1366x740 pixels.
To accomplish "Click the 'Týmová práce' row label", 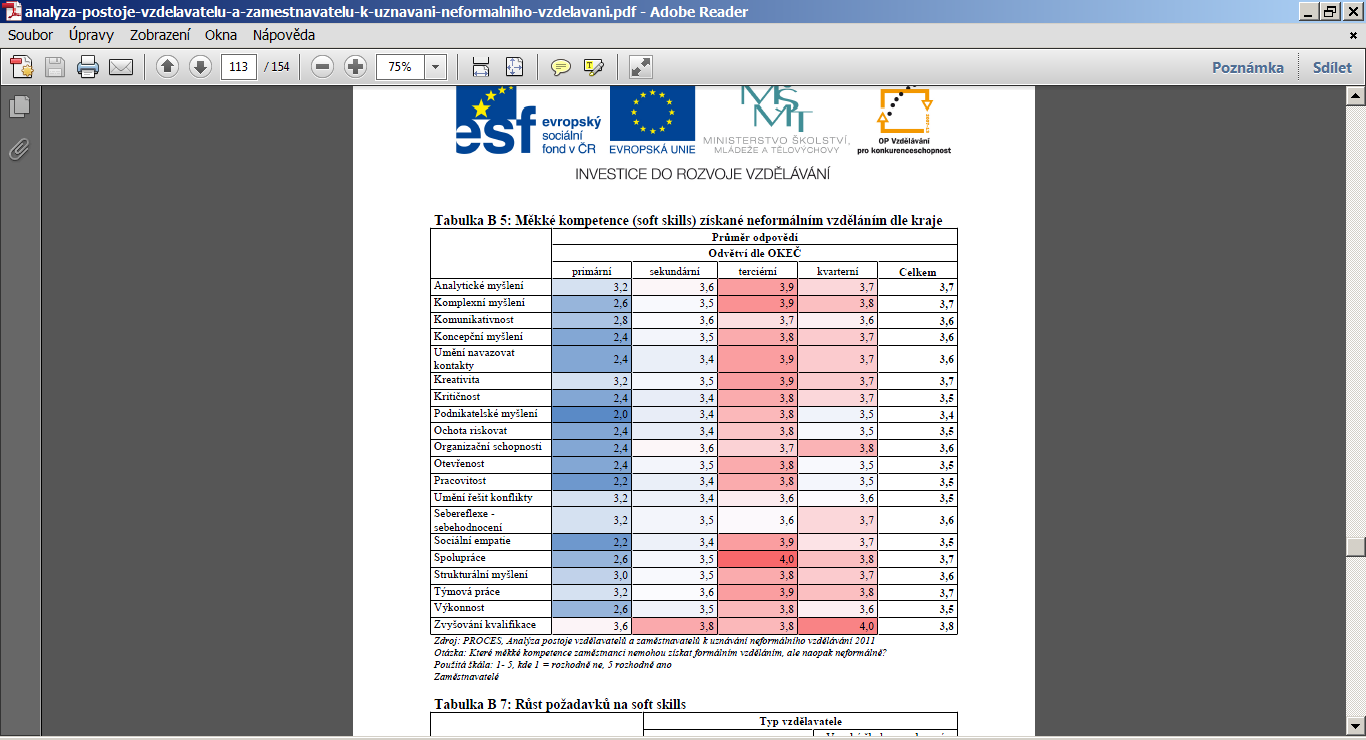I will click(x=468, y=592).
